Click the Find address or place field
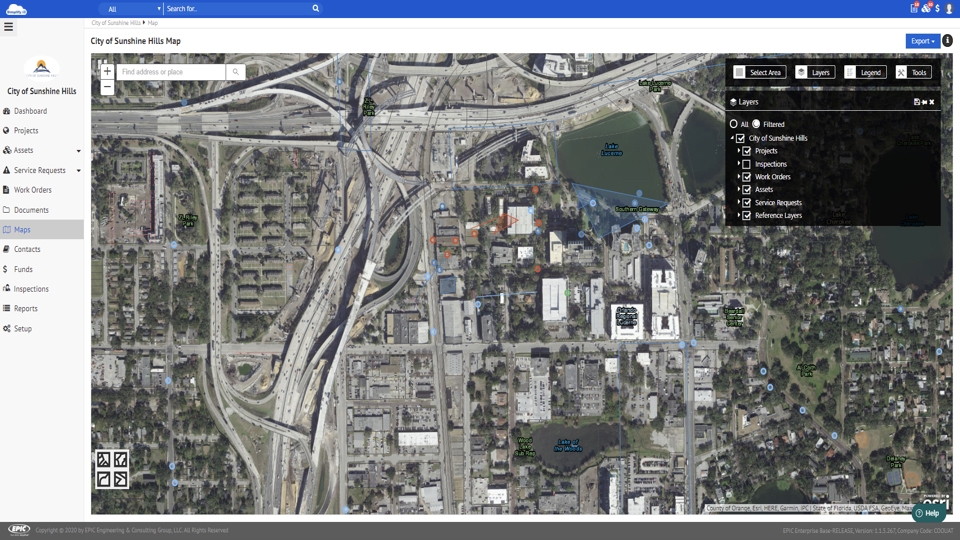Viewport: 960px width, 540px height. (x=171, y=72)
